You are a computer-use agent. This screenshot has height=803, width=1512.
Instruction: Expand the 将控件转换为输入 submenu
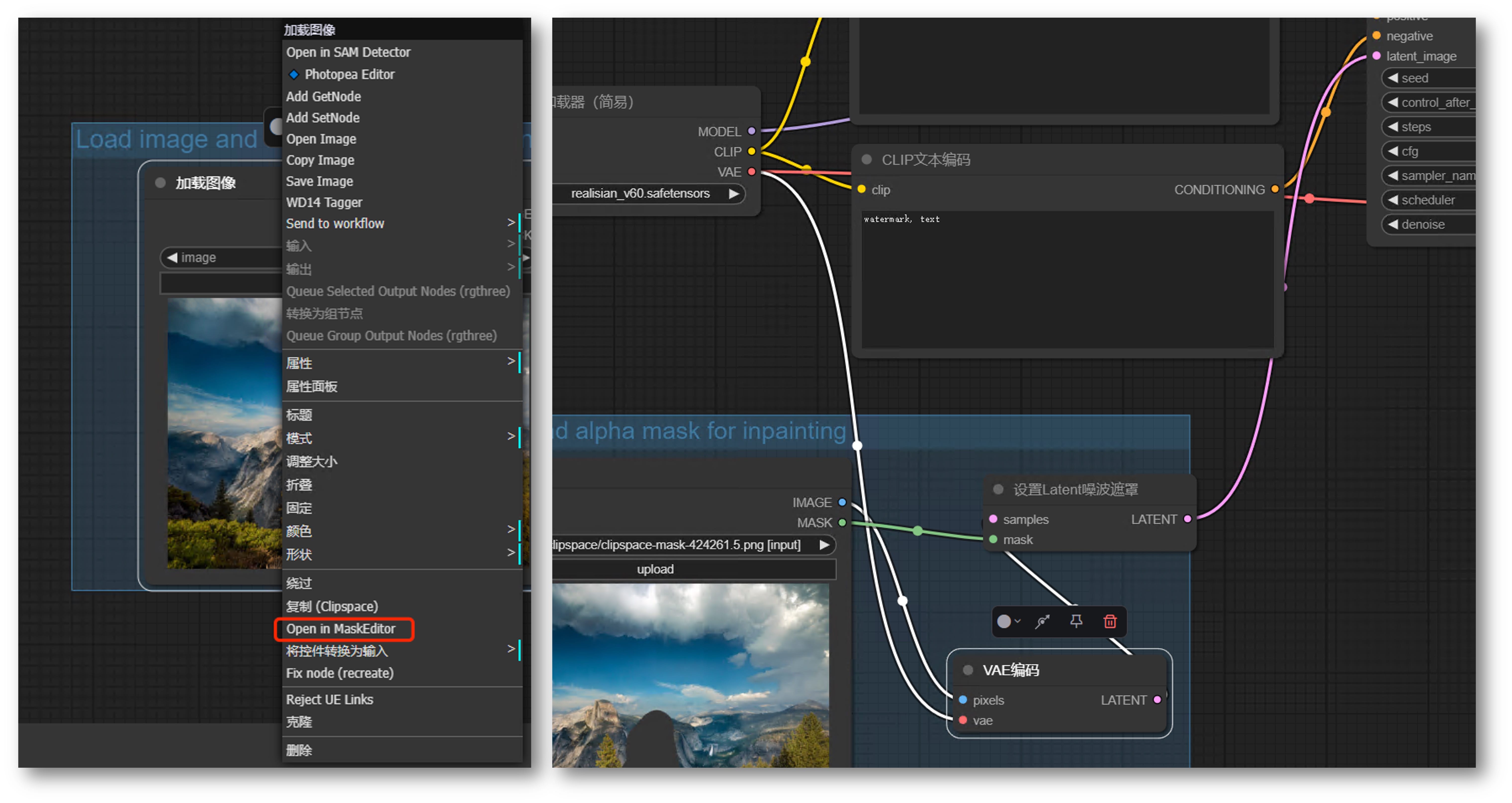pos(402,650)
